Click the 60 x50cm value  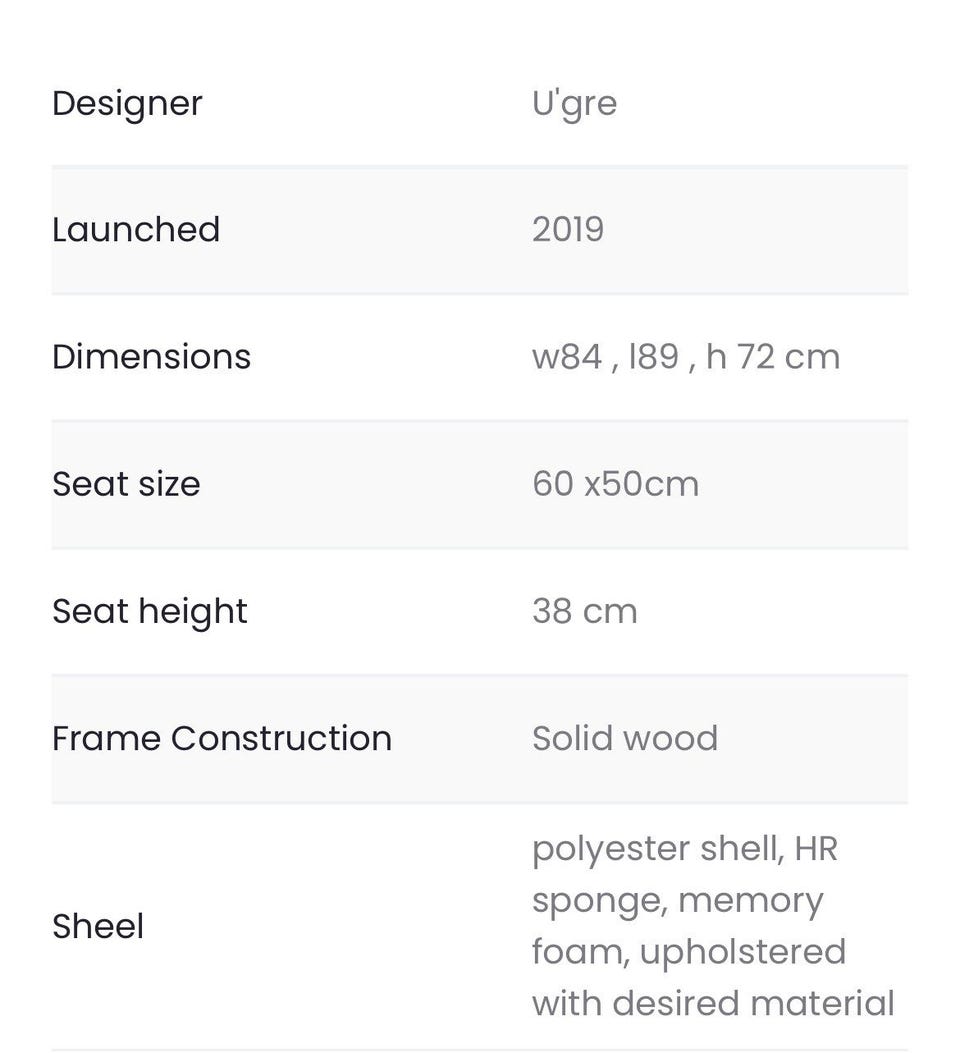(615, 484)
